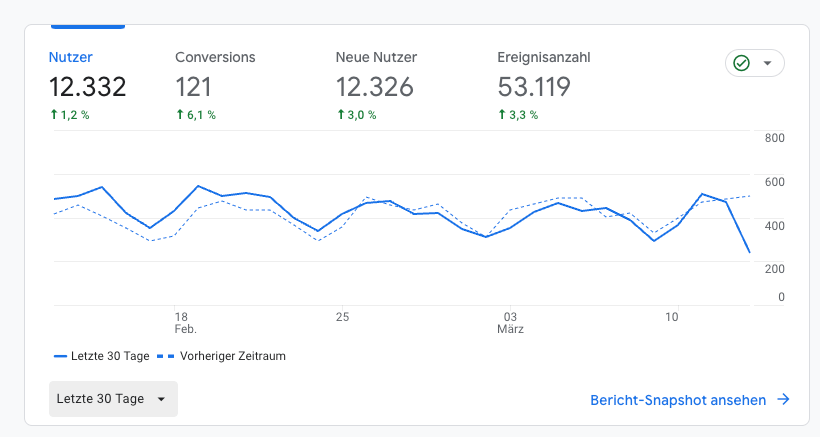Screen dimensions: 820x437
Task: Click the Vorheriger Zeitraum legend entry
Action: (x=221, y=356)
